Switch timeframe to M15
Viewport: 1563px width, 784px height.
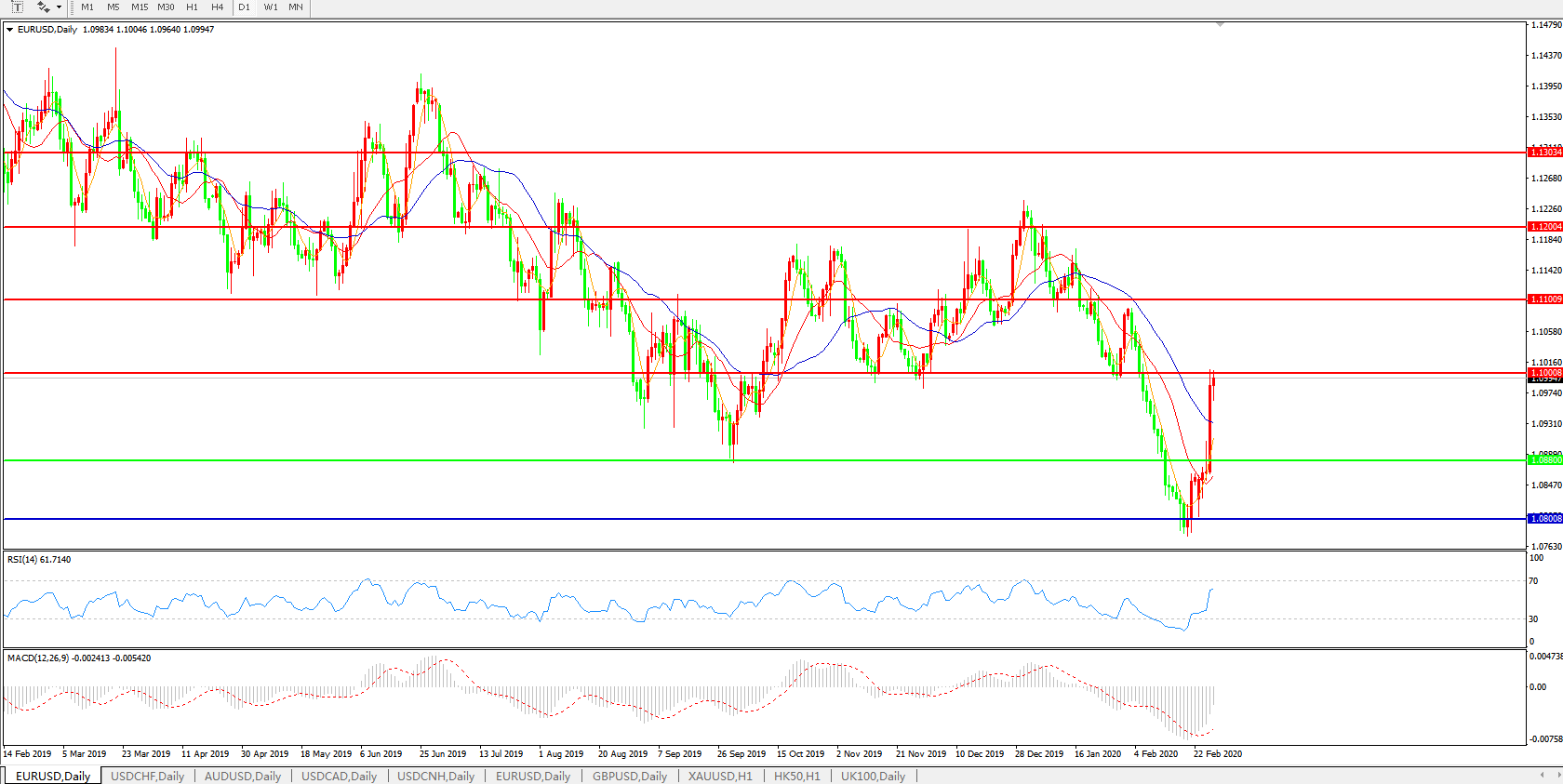click(x=140, y=7)
